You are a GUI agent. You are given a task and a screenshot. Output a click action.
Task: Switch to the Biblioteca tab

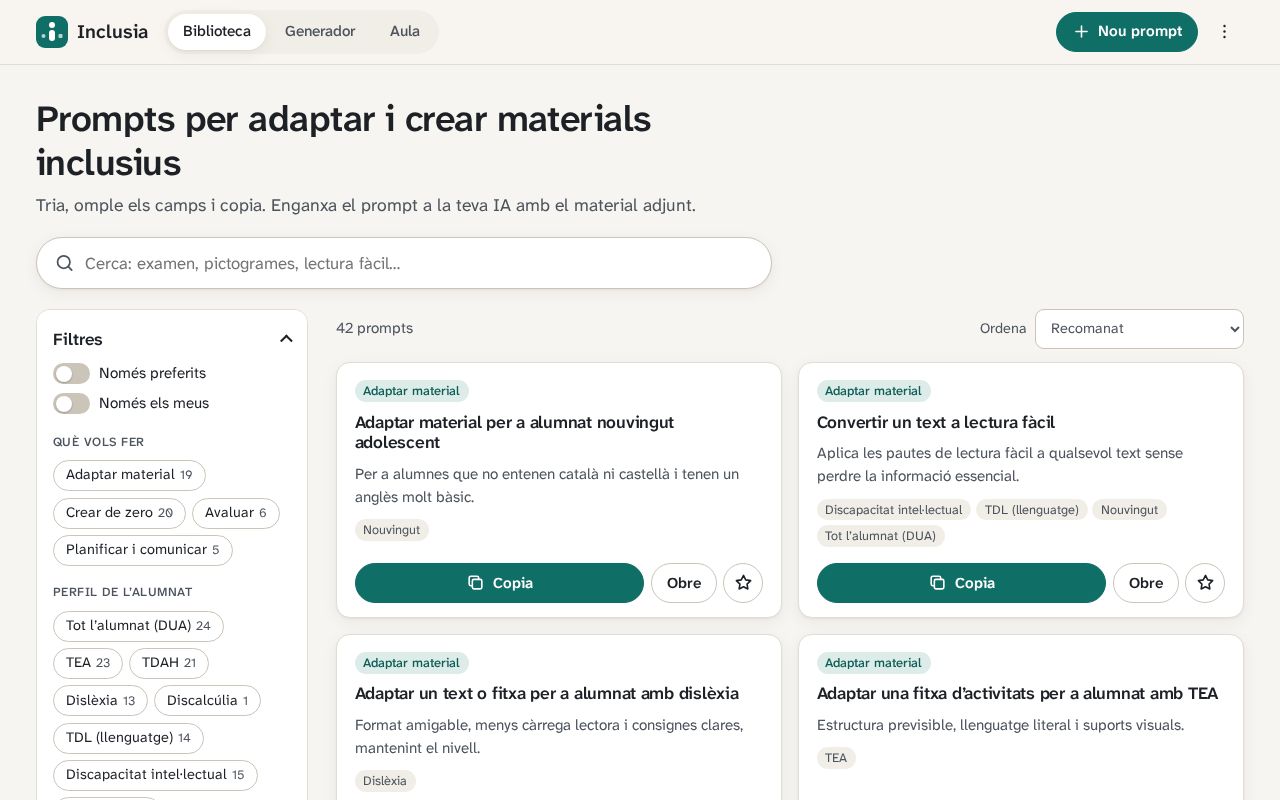point(217,32)
